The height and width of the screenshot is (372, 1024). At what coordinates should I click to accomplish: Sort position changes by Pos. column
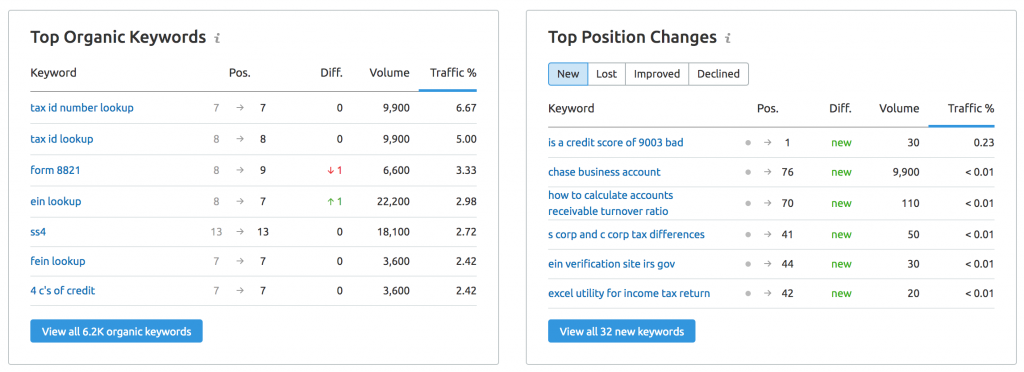(767, 108)
